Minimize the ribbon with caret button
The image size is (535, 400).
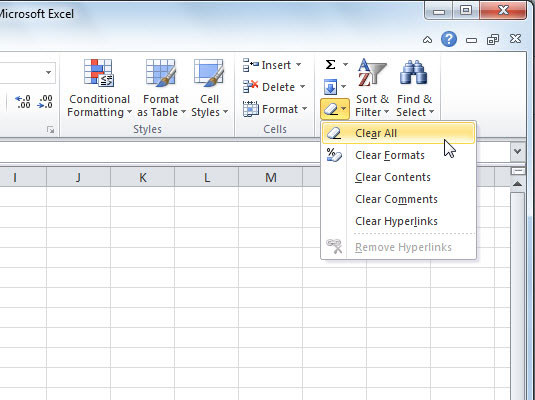click(427, 40)
